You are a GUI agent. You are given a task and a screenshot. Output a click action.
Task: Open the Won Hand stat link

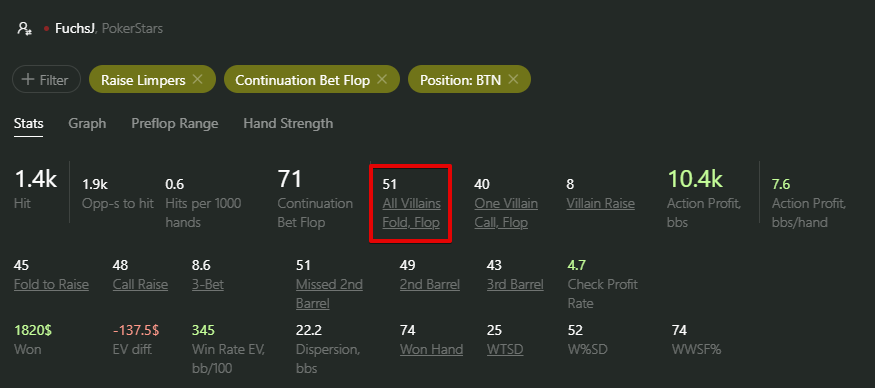(x=431, y=349)
